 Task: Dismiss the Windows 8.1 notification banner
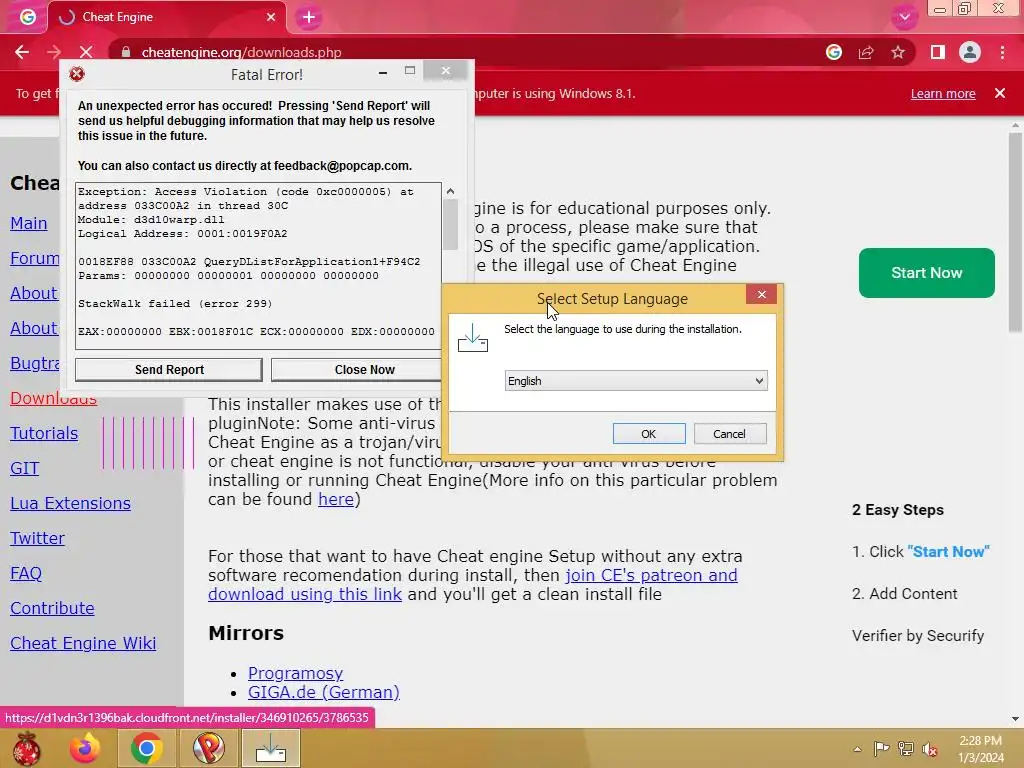tap(1000, 93)
